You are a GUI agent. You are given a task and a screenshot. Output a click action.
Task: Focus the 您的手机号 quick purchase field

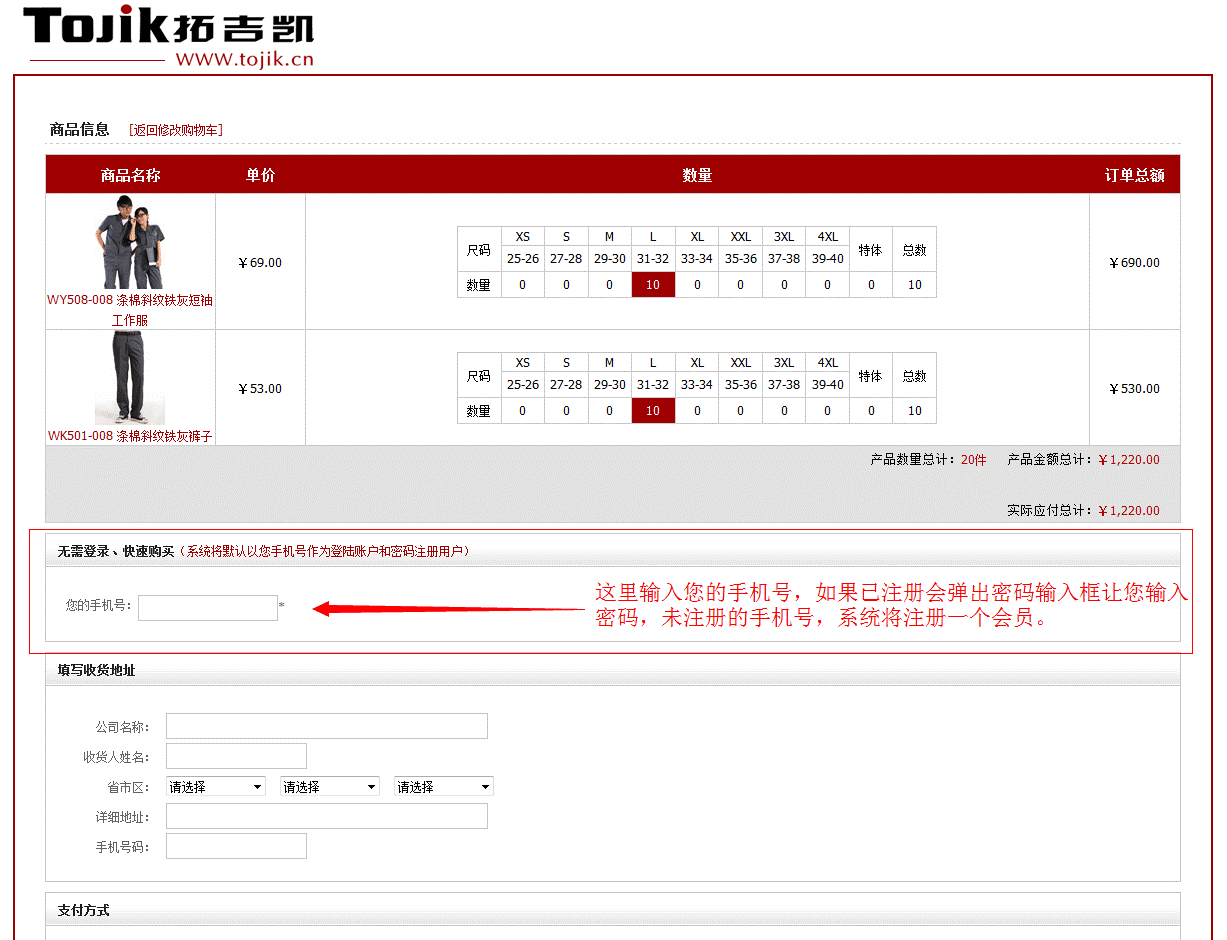208,607
